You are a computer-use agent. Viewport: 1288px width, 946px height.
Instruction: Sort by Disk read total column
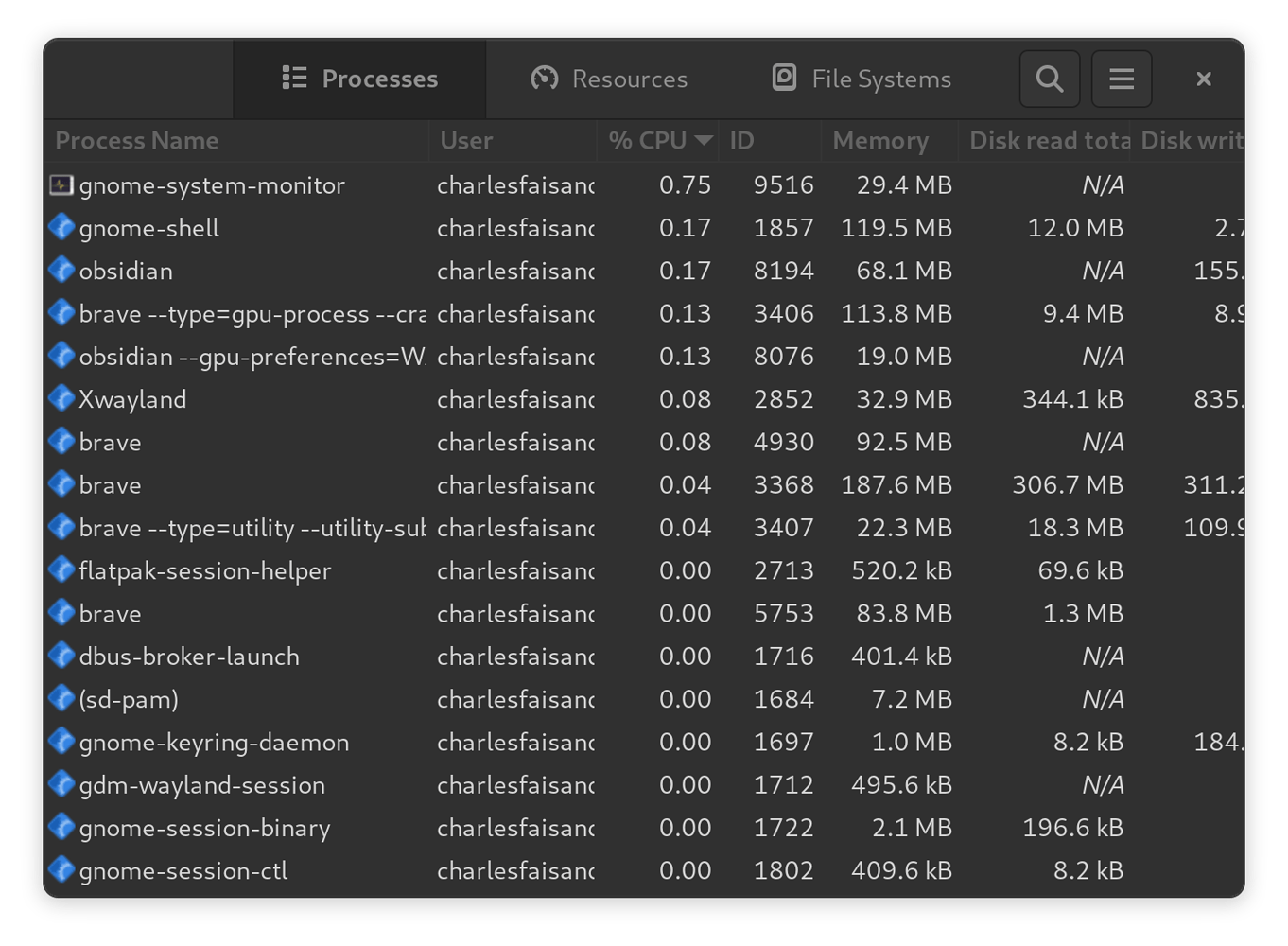1045,141
